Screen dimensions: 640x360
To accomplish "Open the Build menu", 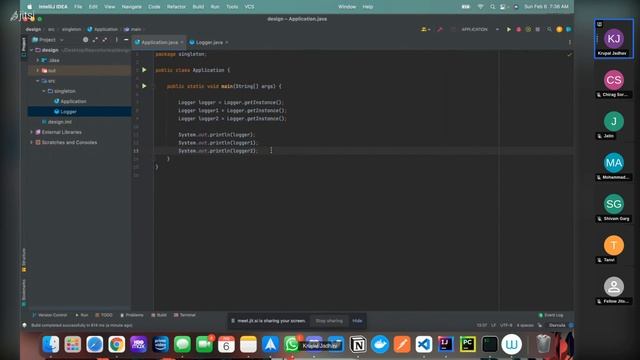I will point(198,7).
